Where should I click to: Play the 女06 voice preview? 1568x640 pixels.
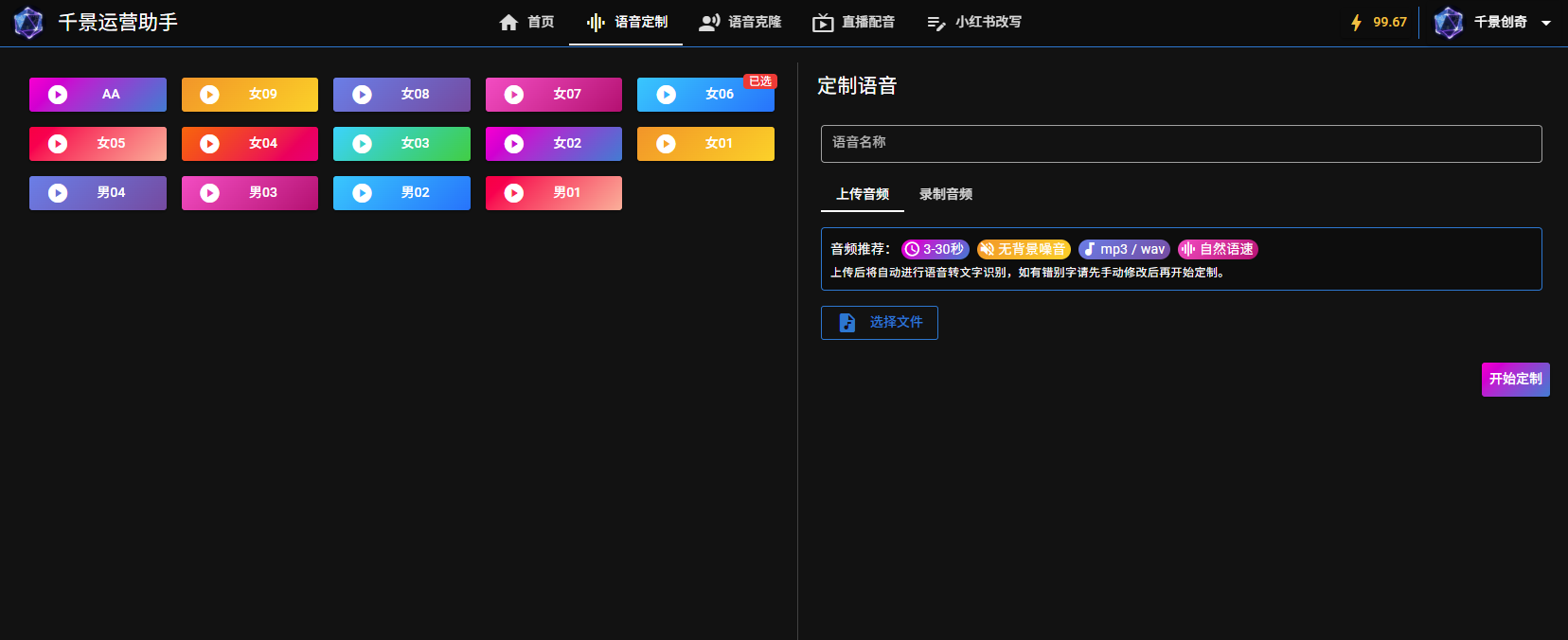[667, 95]
